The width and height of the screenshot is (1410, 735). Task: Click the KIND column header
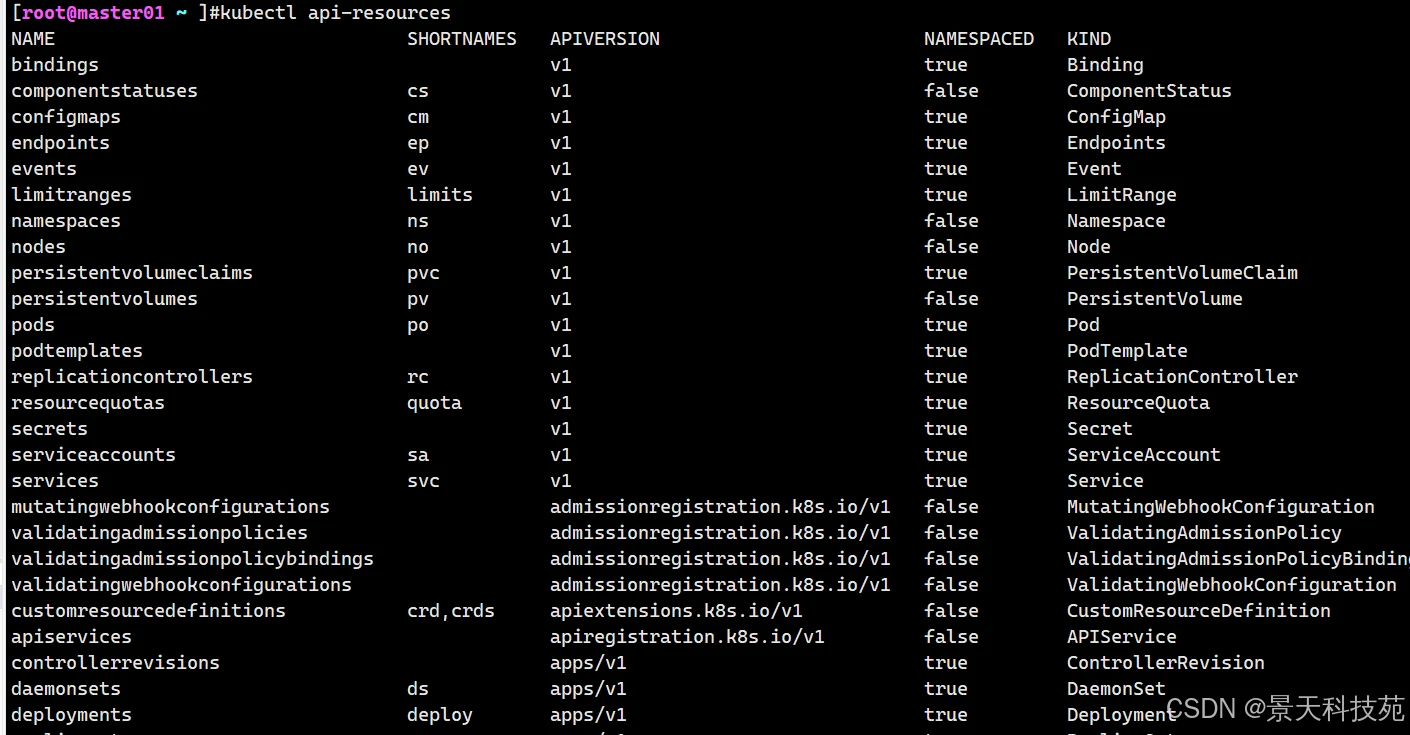click(x=1089, y=39)
